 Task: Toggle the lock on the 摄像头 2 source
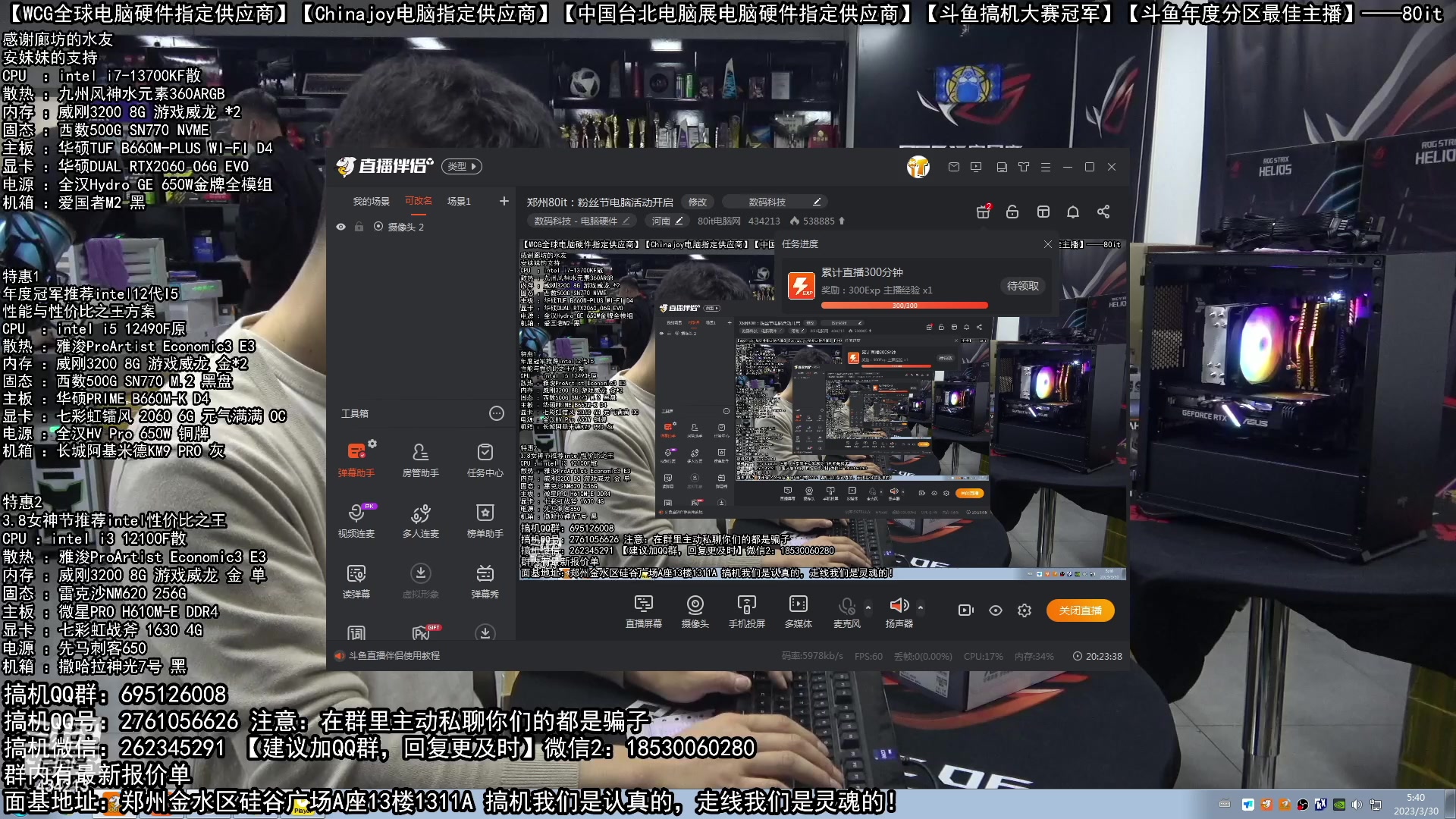[359, 227]
